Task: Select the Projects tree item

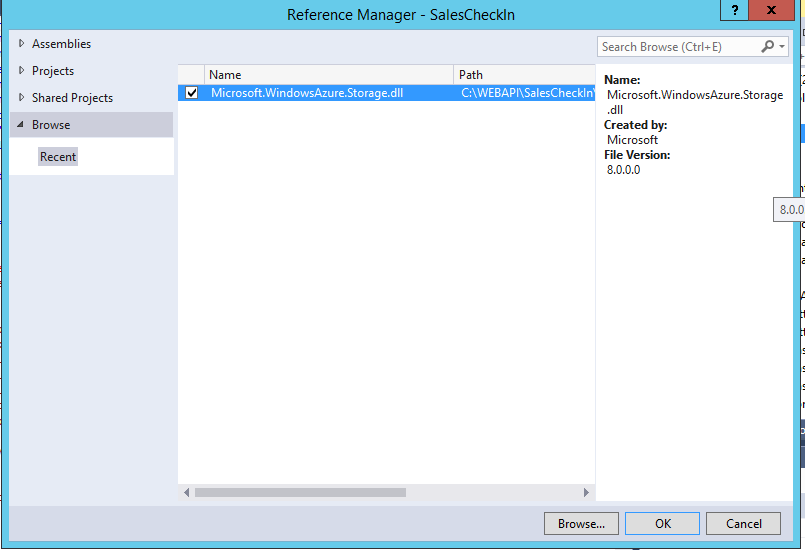Action: pyautogui.click(x=53, y=71)
